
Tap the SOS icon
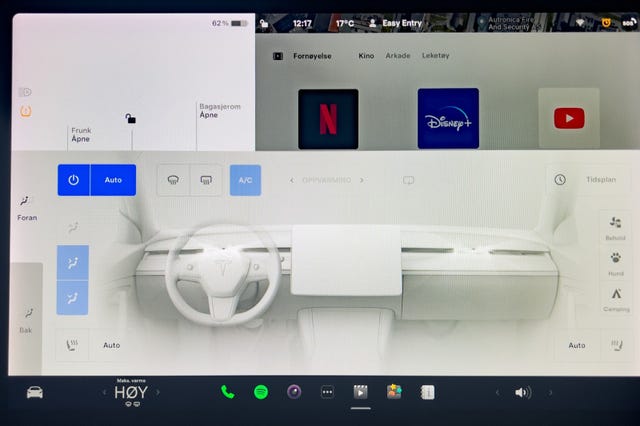click(628, 23)
